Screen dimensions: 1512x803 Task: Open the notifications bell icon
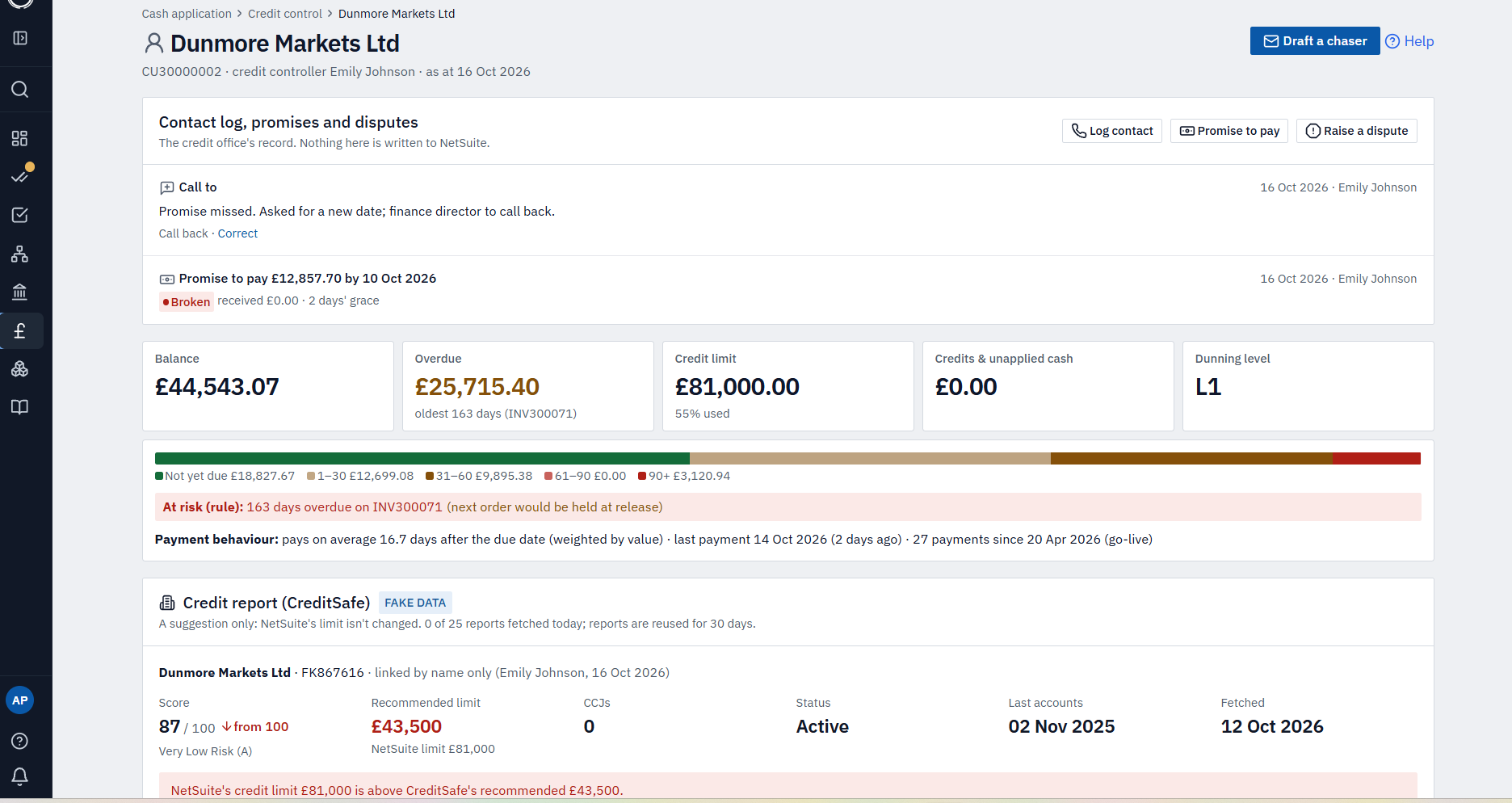pyautogui.click(x=20, y=776)
